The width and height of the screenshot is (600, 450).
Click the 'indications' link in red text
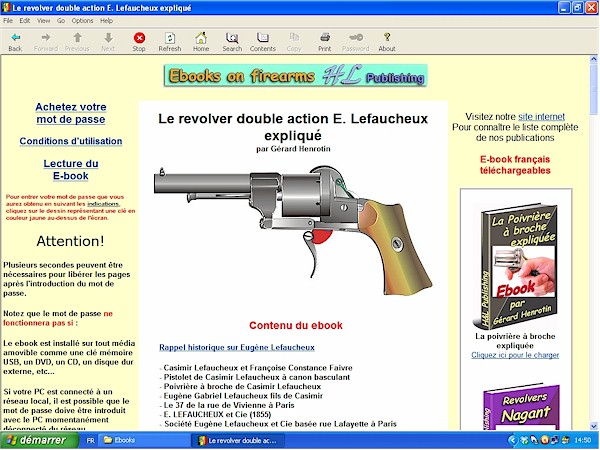103,204
